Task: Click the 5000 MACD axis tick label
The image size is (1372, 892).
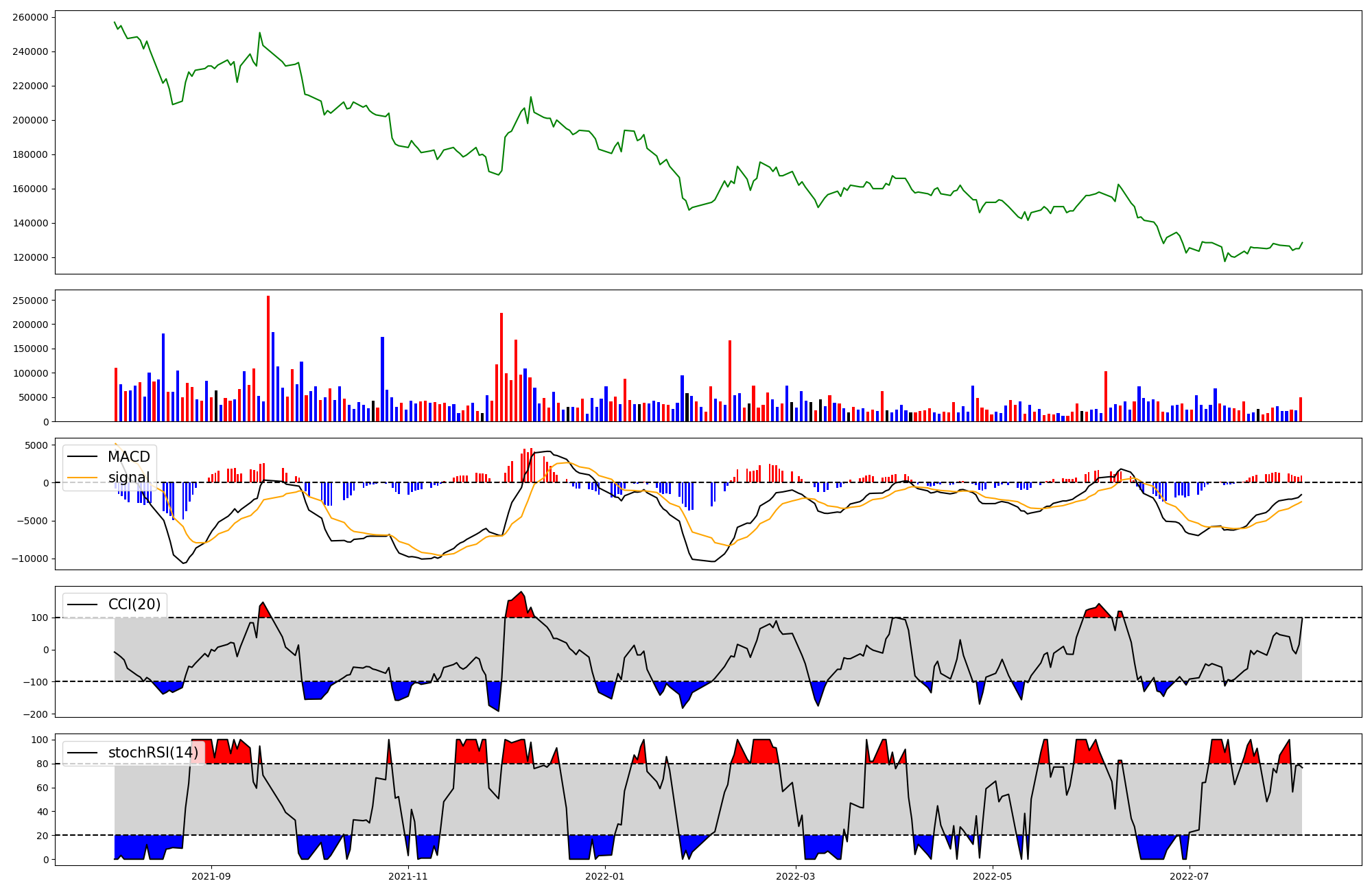Action: pos(36,445)
